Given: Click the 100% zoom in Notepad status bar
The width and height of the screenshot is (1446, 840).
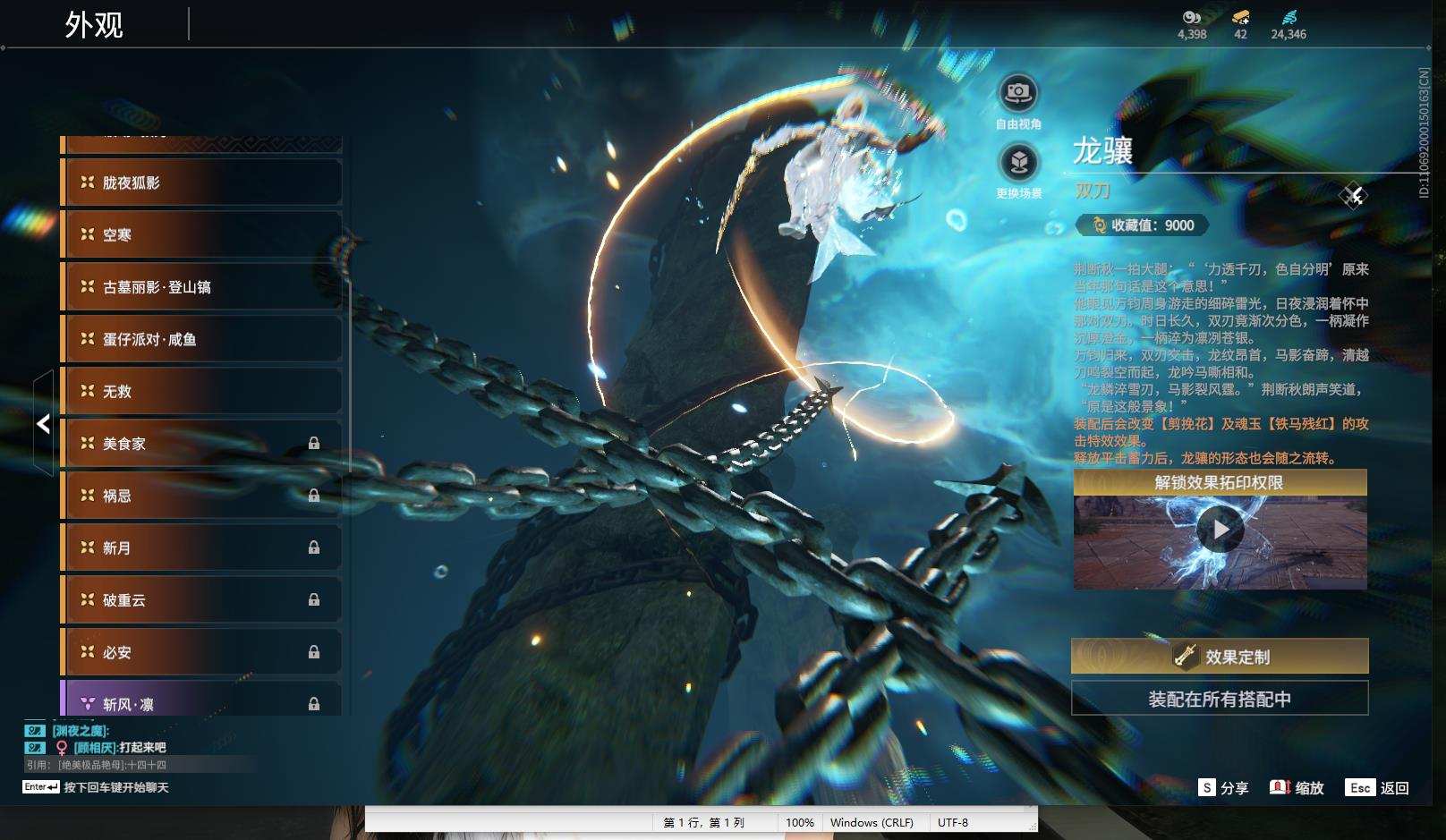Looking at the screenshot, I should pyautogui.click(x=800, y=822).
